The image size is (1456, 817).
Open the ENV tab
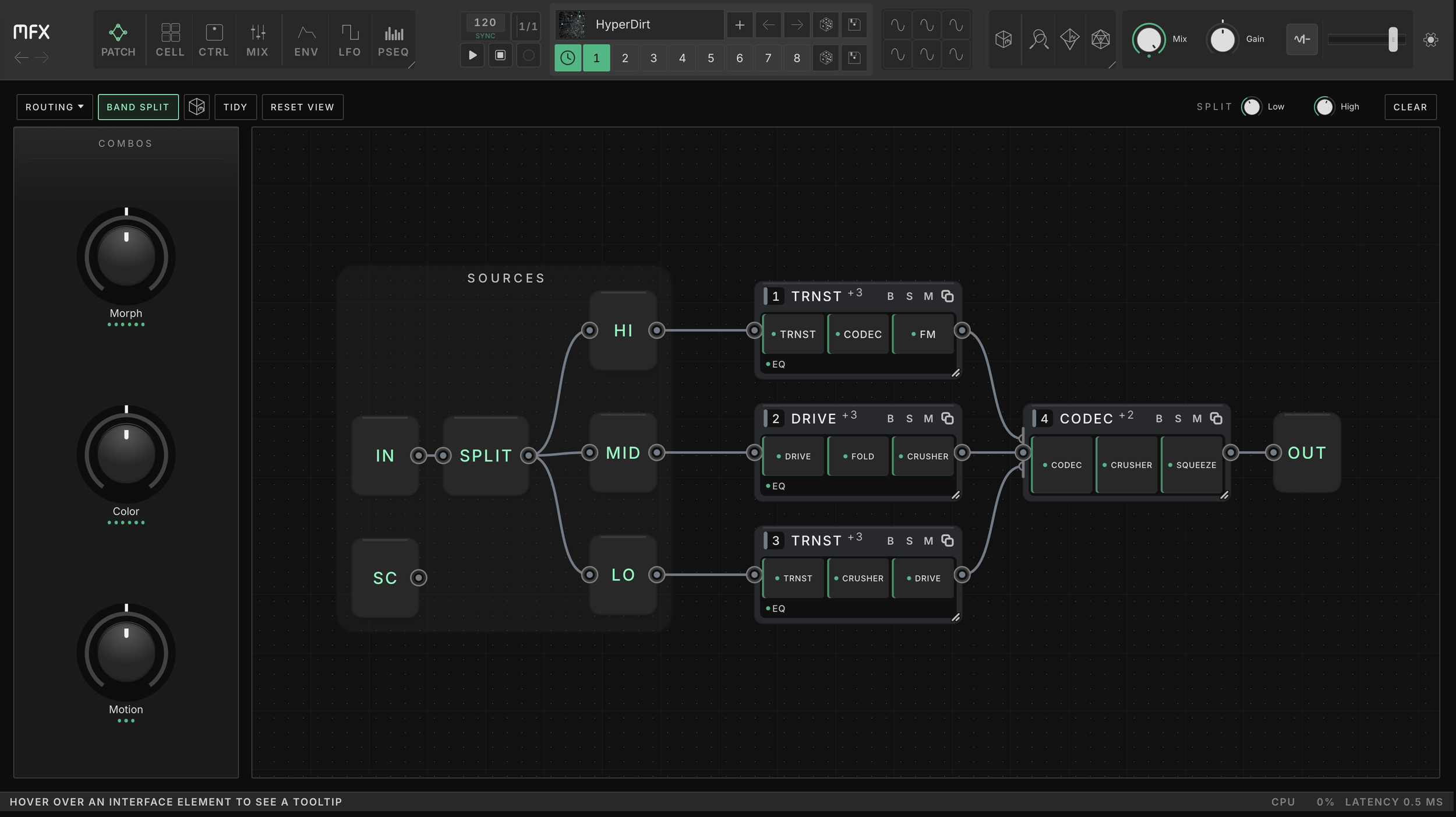point(306,40)
